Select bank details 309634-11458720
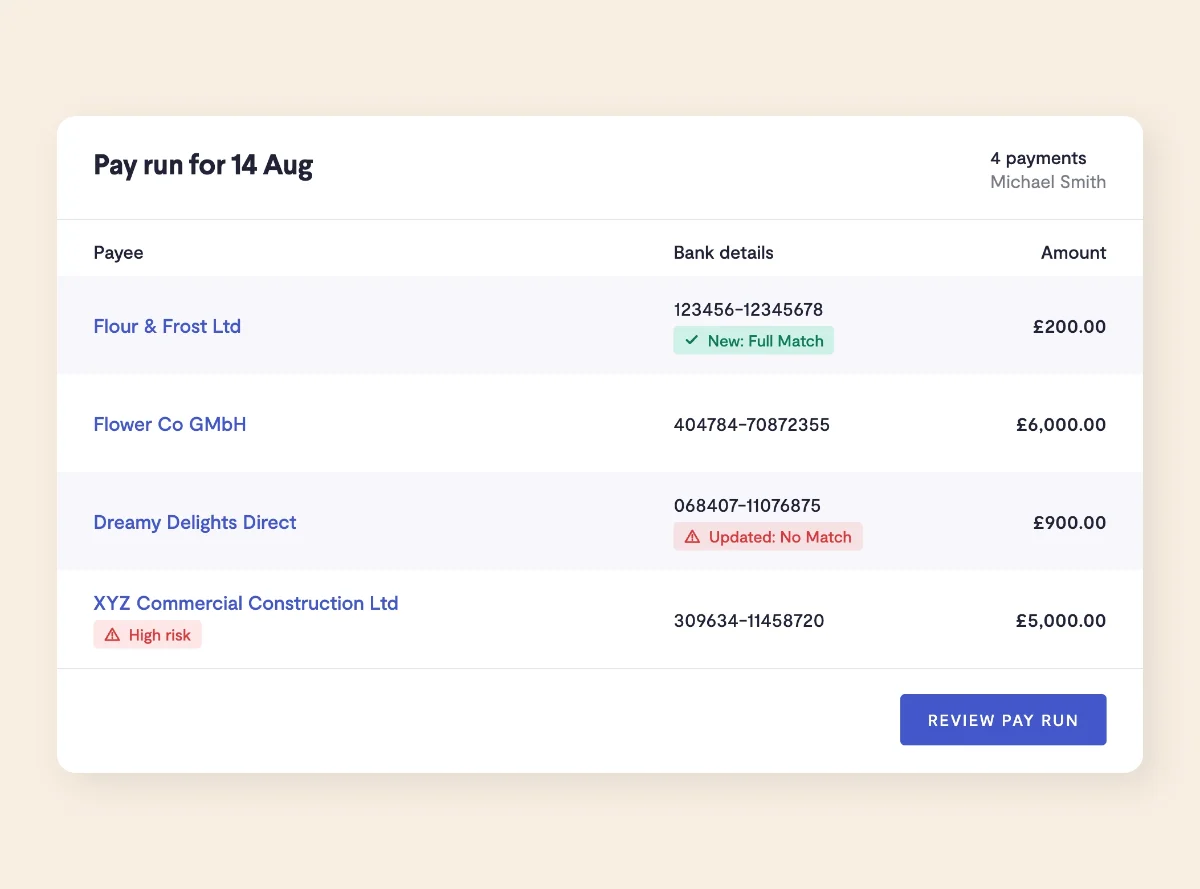Screen dimensions: 1200x889 (749, 621)
